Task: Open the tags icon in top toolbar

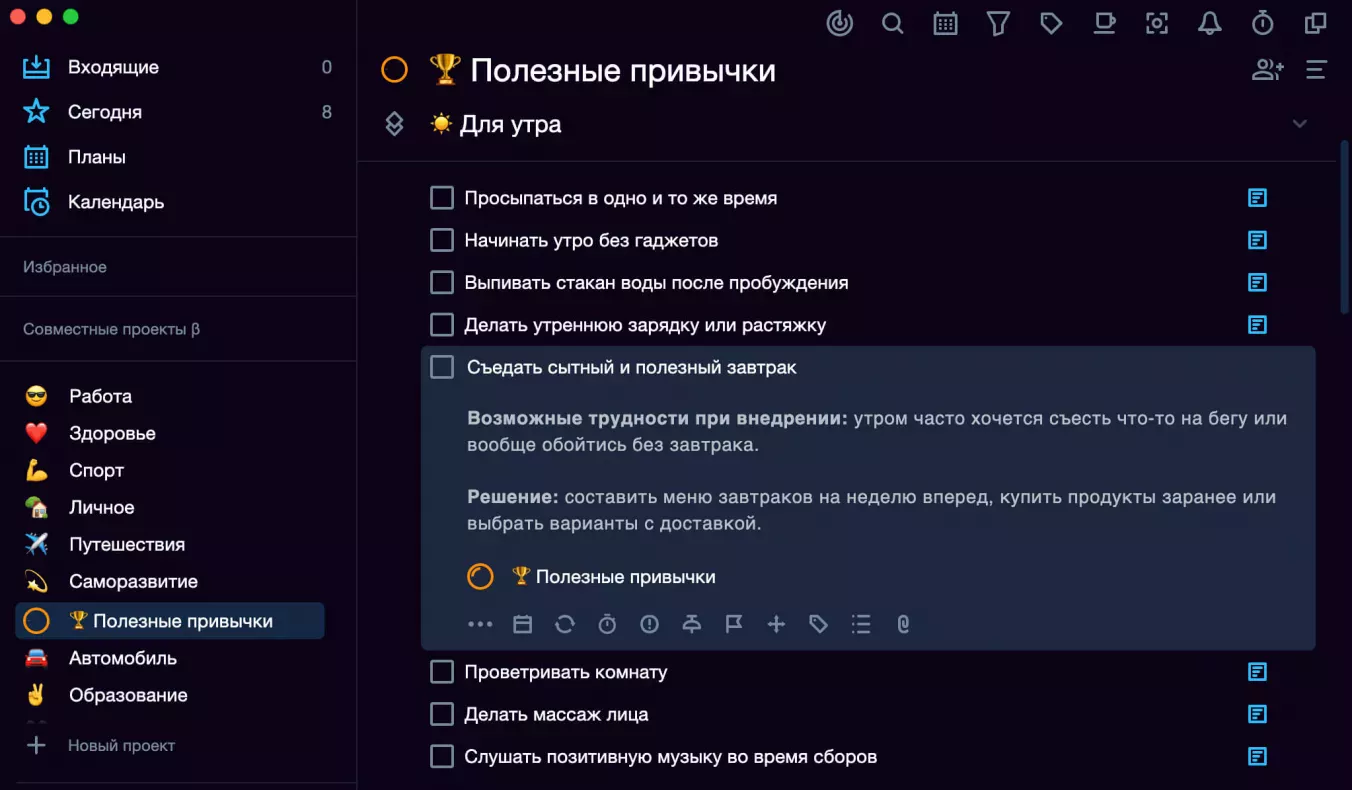Action: coord(1051,23)
